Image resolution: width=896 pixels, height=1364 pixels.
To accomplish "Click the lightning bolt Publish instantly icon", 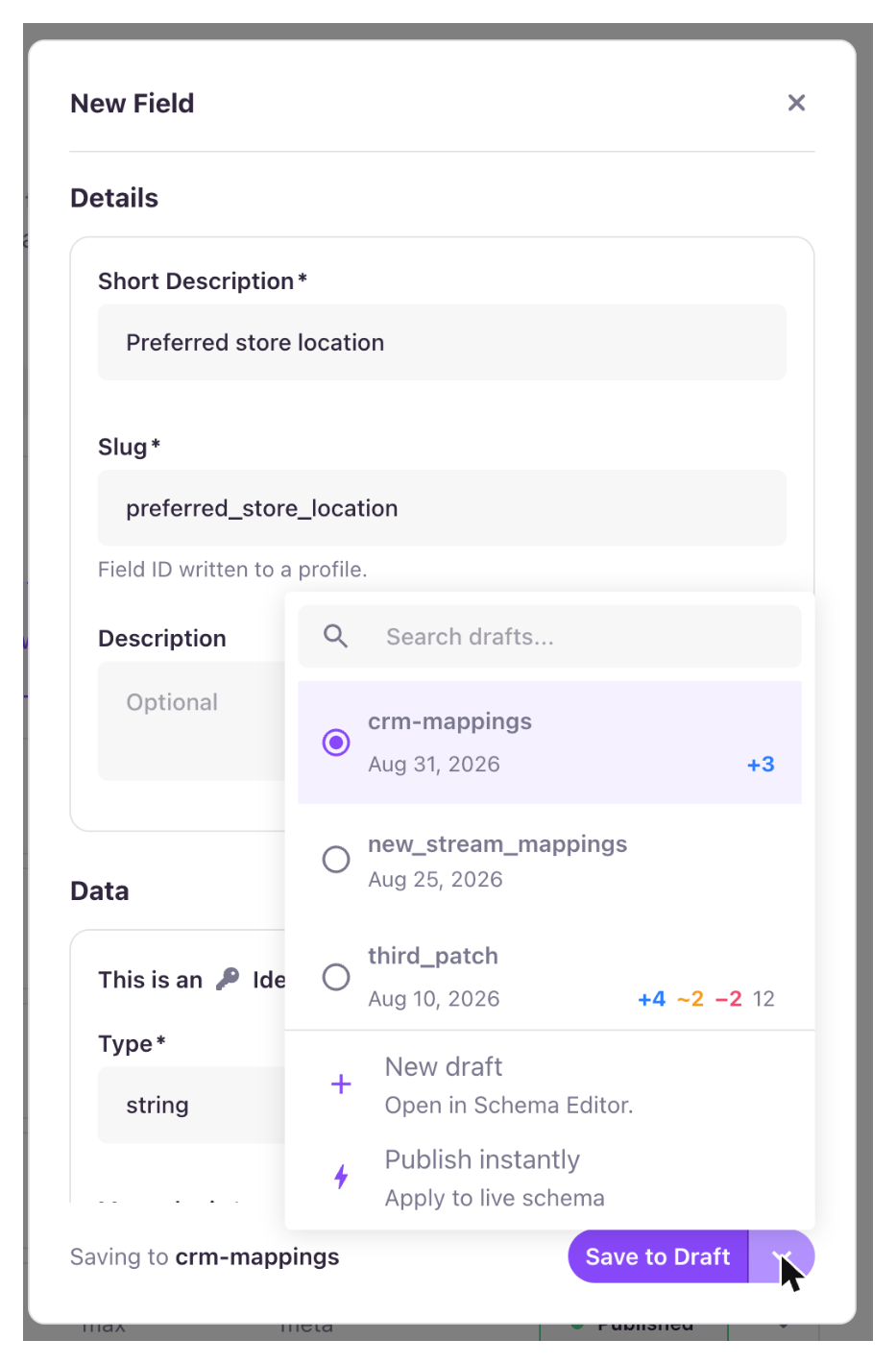I will pyautogui.click(x=341, y=1177).
